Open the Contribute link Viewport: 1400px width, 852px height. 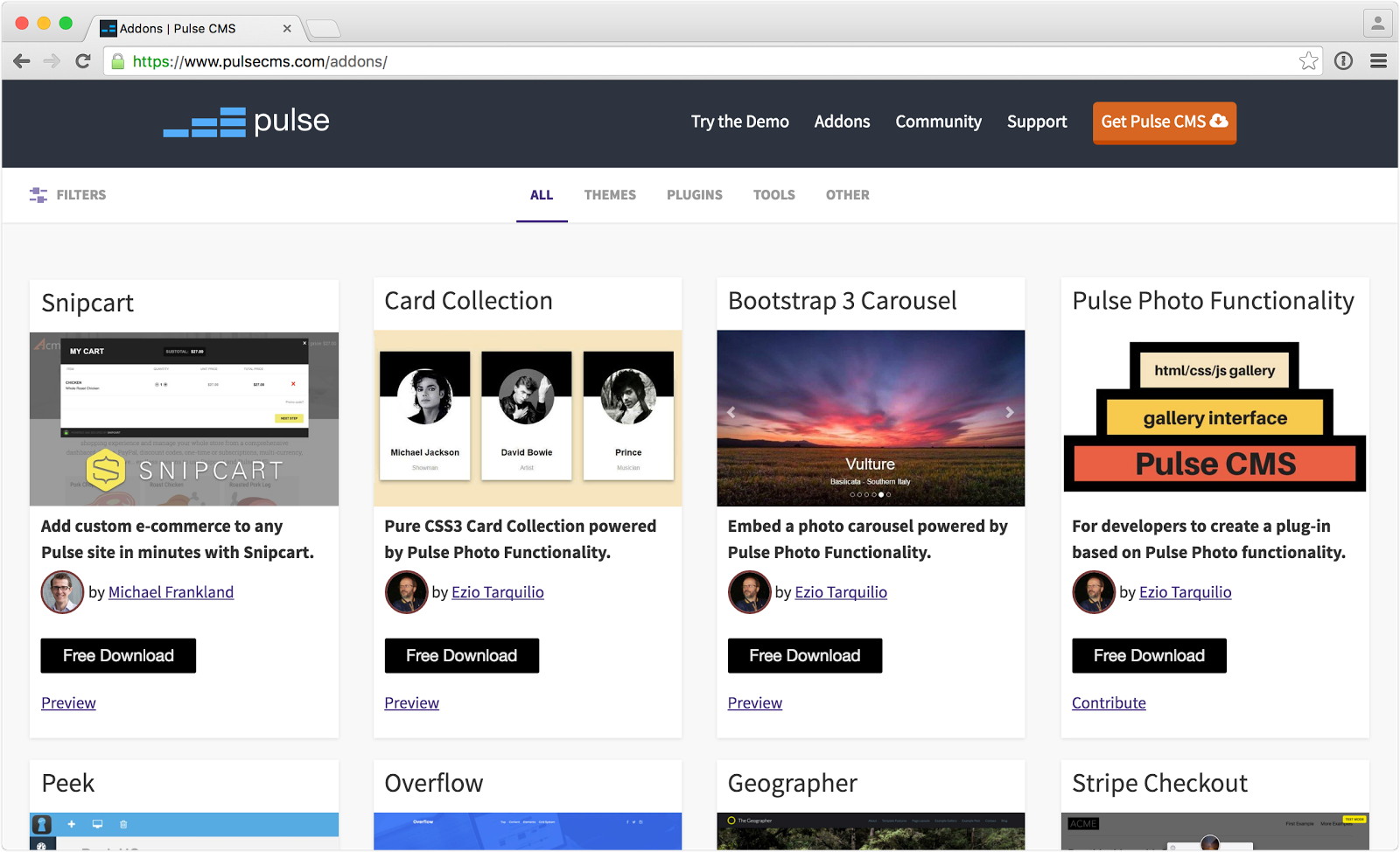click(1109, 703)
